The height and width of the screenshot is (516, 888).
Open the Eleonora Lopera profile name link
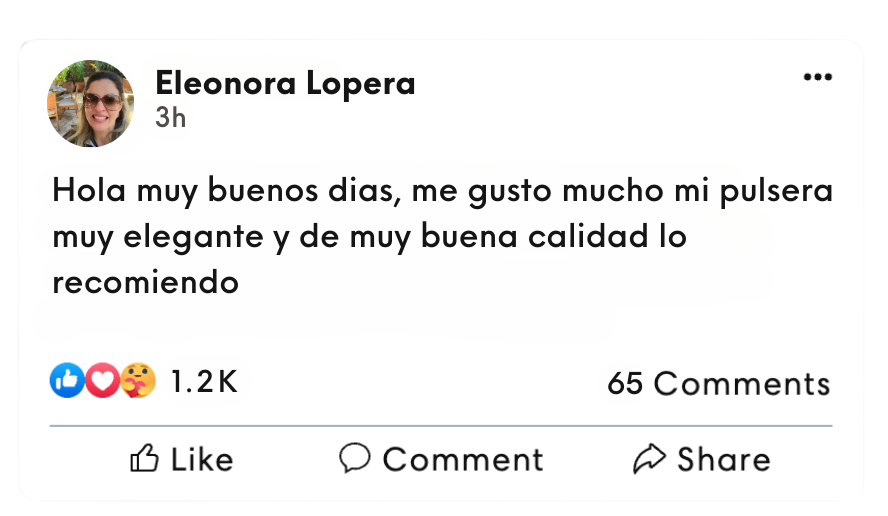click(285, 83)
